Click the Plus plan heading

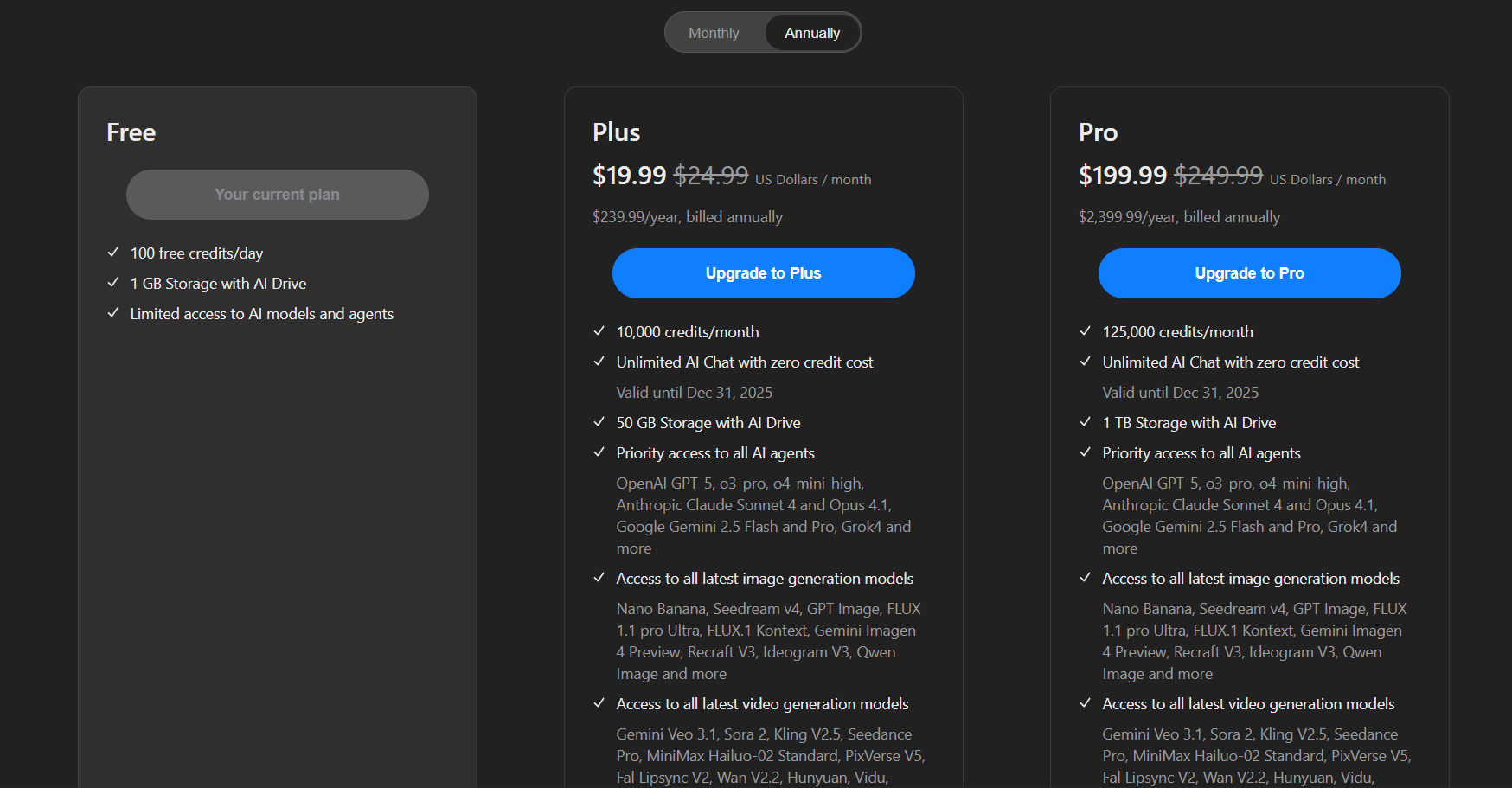click(616, 132)
